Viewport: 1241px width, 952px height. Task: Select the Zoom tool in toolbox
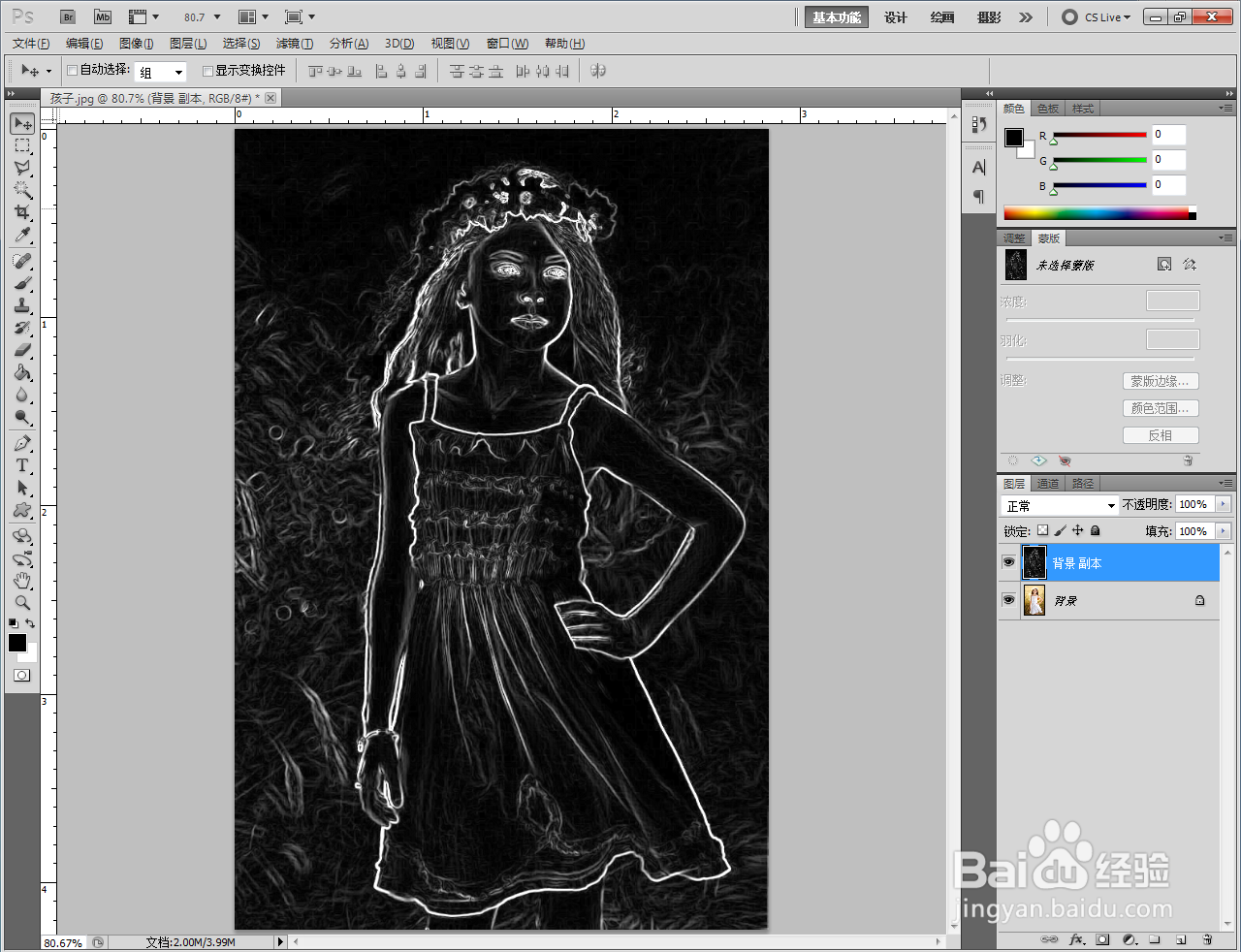coord(22,603)
